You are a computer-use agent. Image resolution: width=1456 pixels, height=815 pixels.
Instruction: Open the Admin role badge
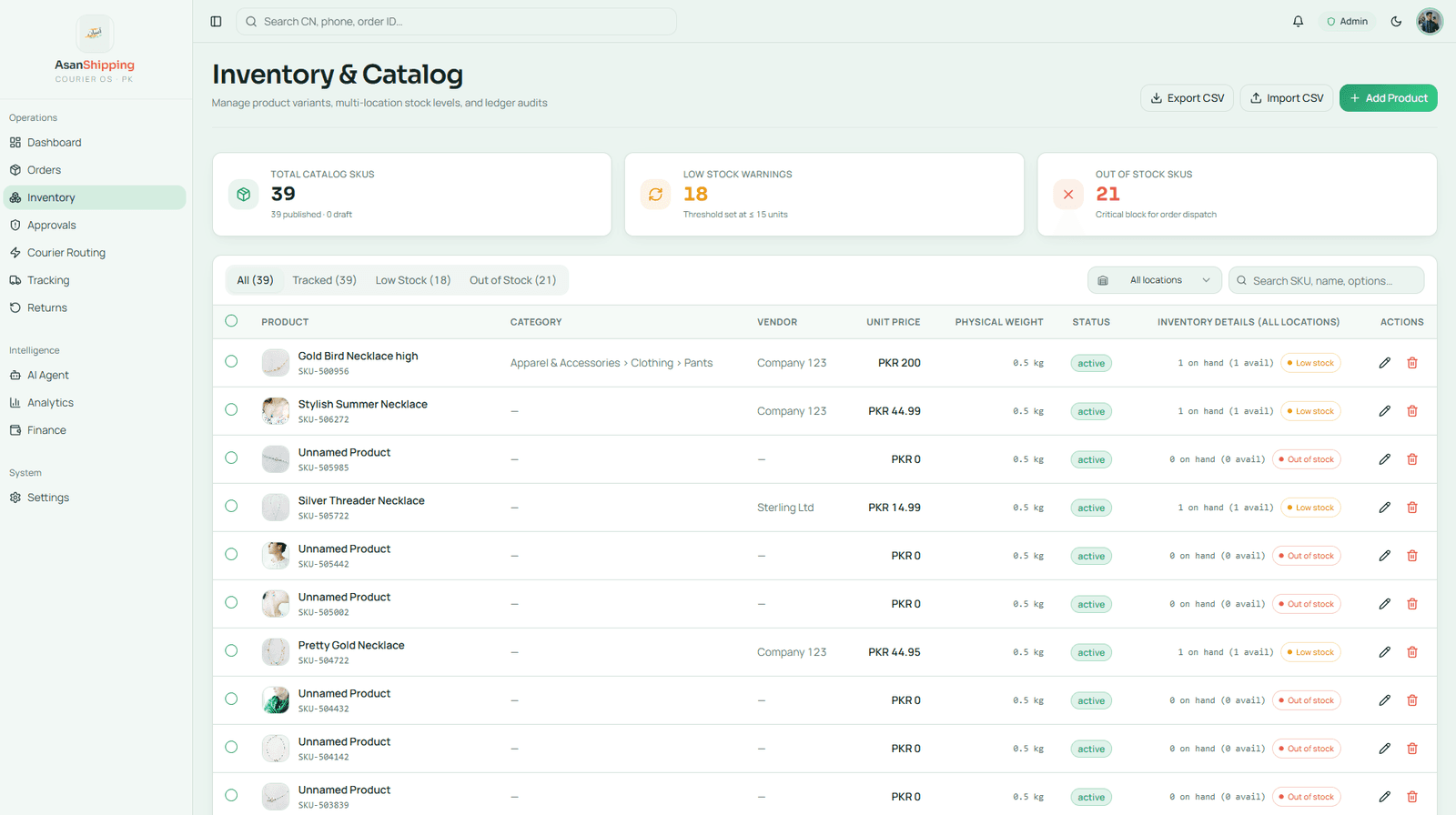click(1347, 22)
